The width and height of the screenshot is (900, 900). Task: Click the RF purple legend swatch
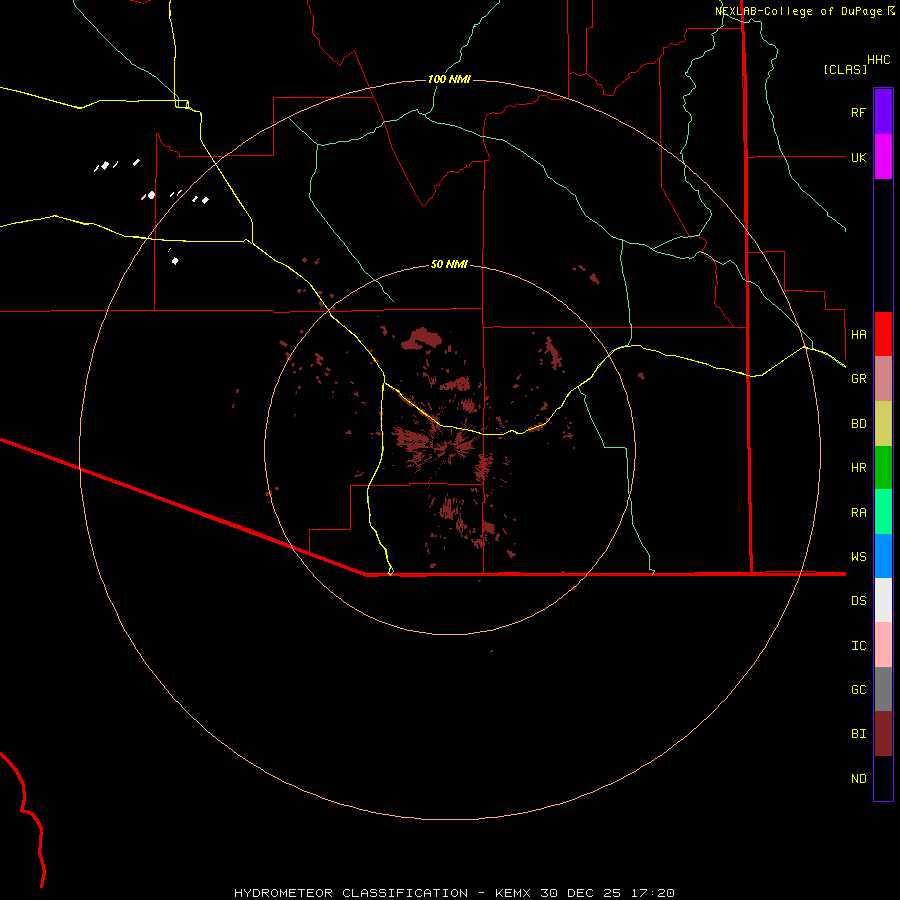pyautogui.click(x=883, y=111)
